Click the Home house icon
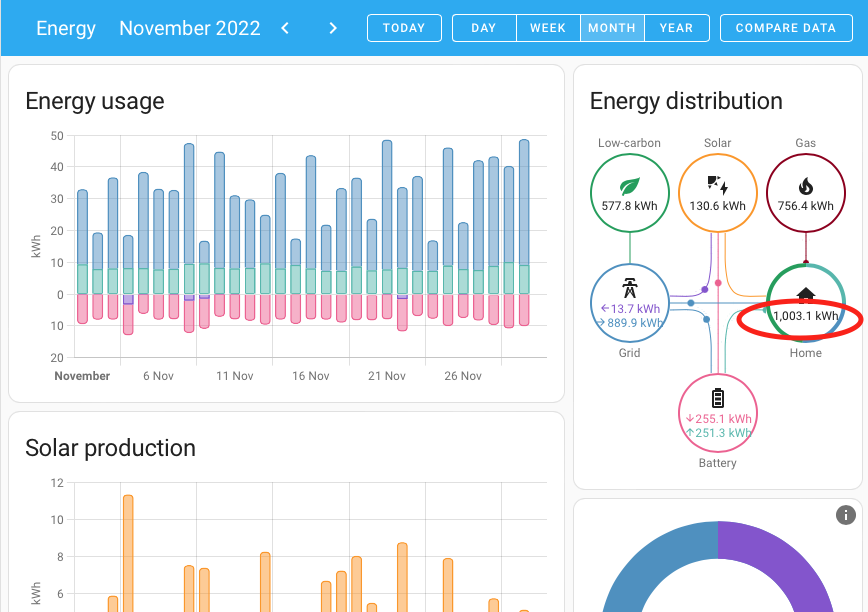 coord(805,295)
